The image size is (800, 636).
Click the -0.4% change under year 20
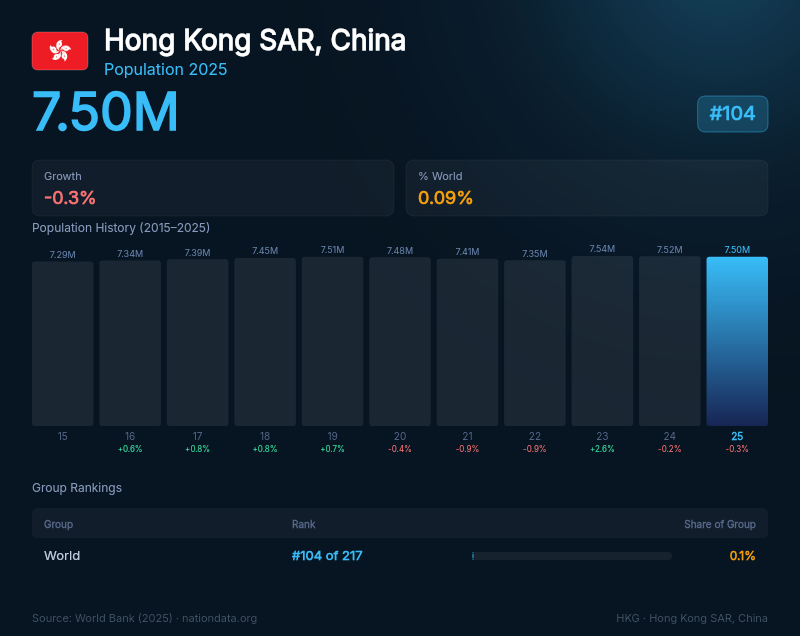400,449
